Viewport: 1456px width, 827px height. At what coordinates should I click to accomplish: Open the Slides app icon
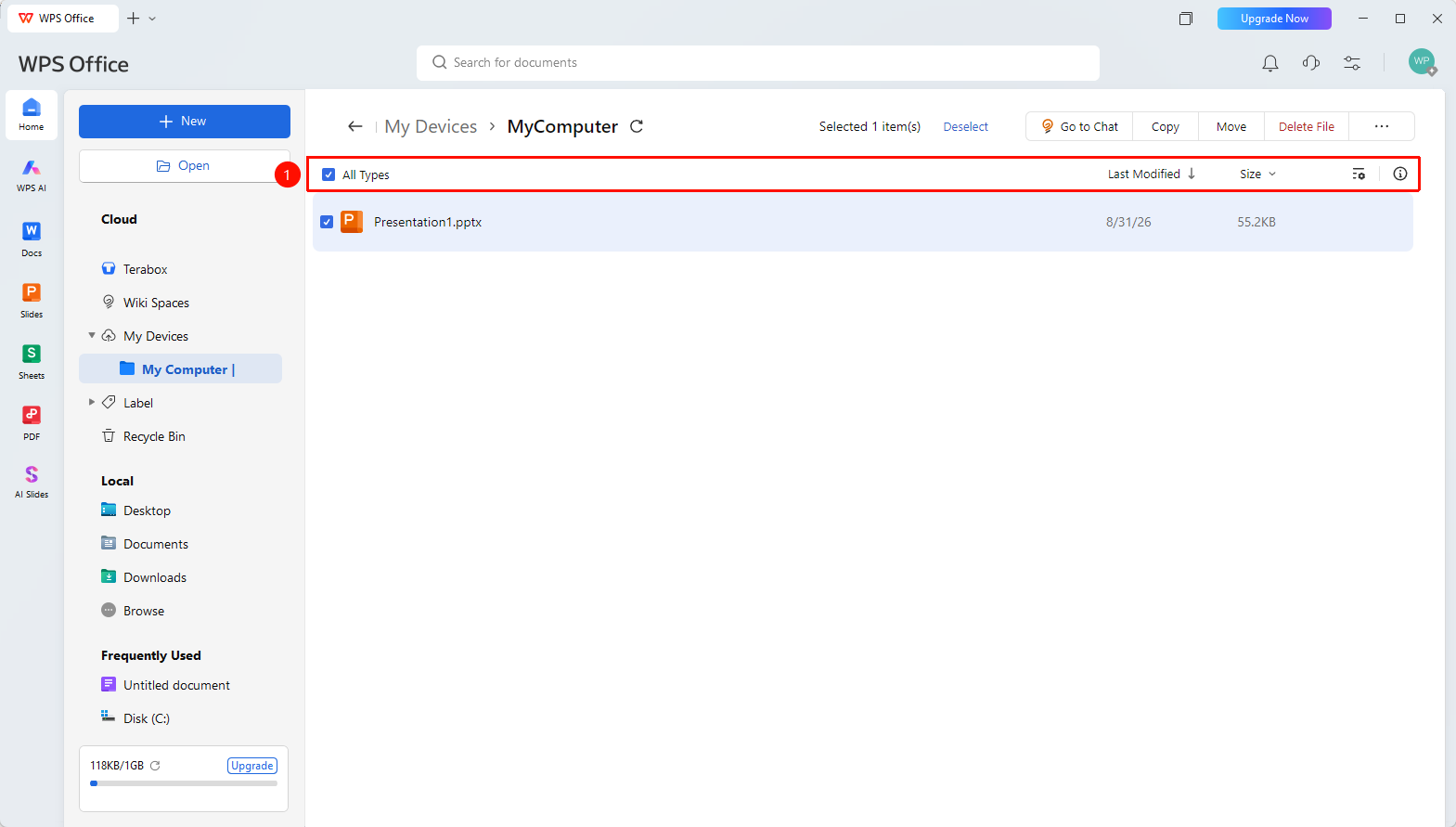pyautogui.click(x=32, y=300)
